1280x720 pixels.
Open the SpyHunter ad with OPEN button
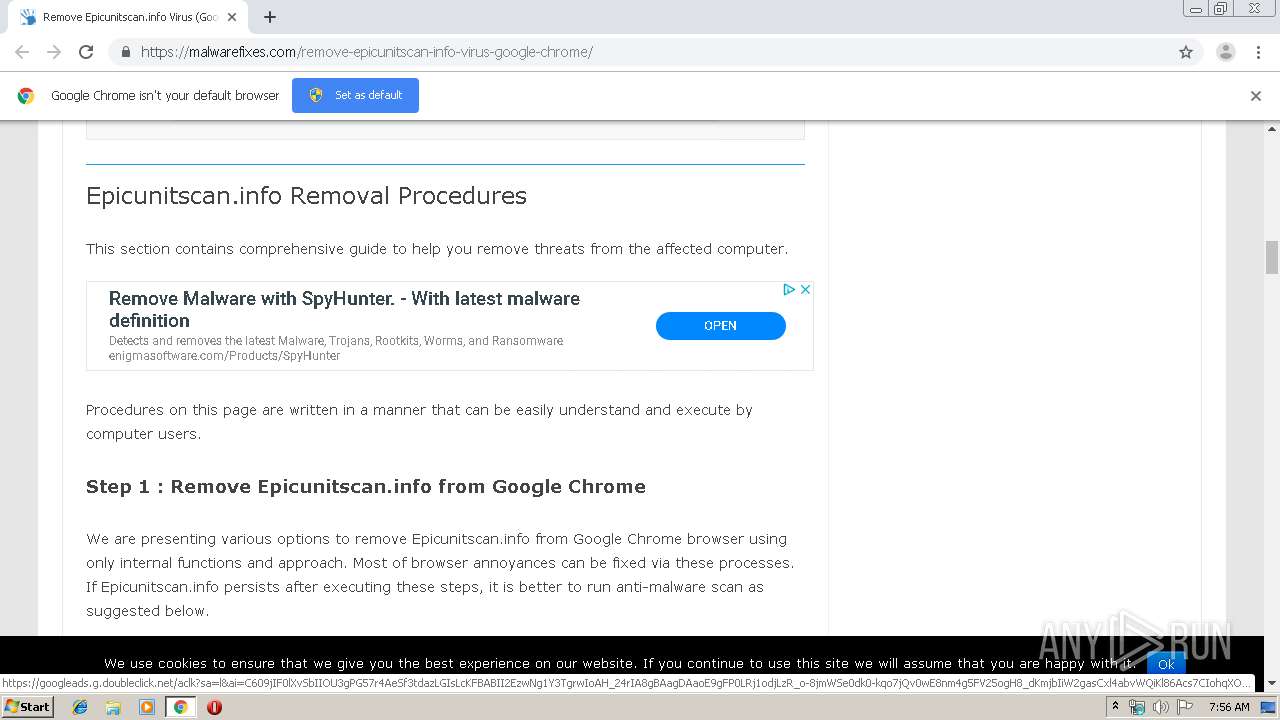pos(720,326)
